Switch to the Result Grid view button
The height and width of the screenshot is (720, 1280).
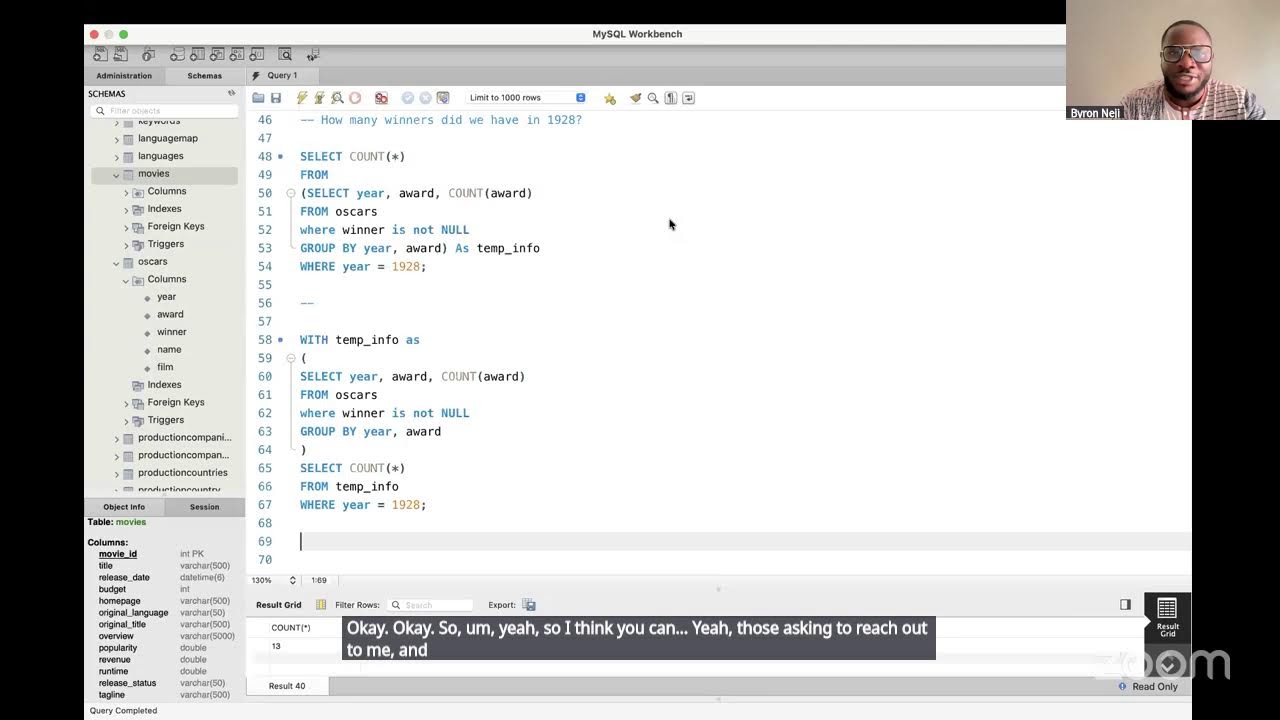point(1167,617)
